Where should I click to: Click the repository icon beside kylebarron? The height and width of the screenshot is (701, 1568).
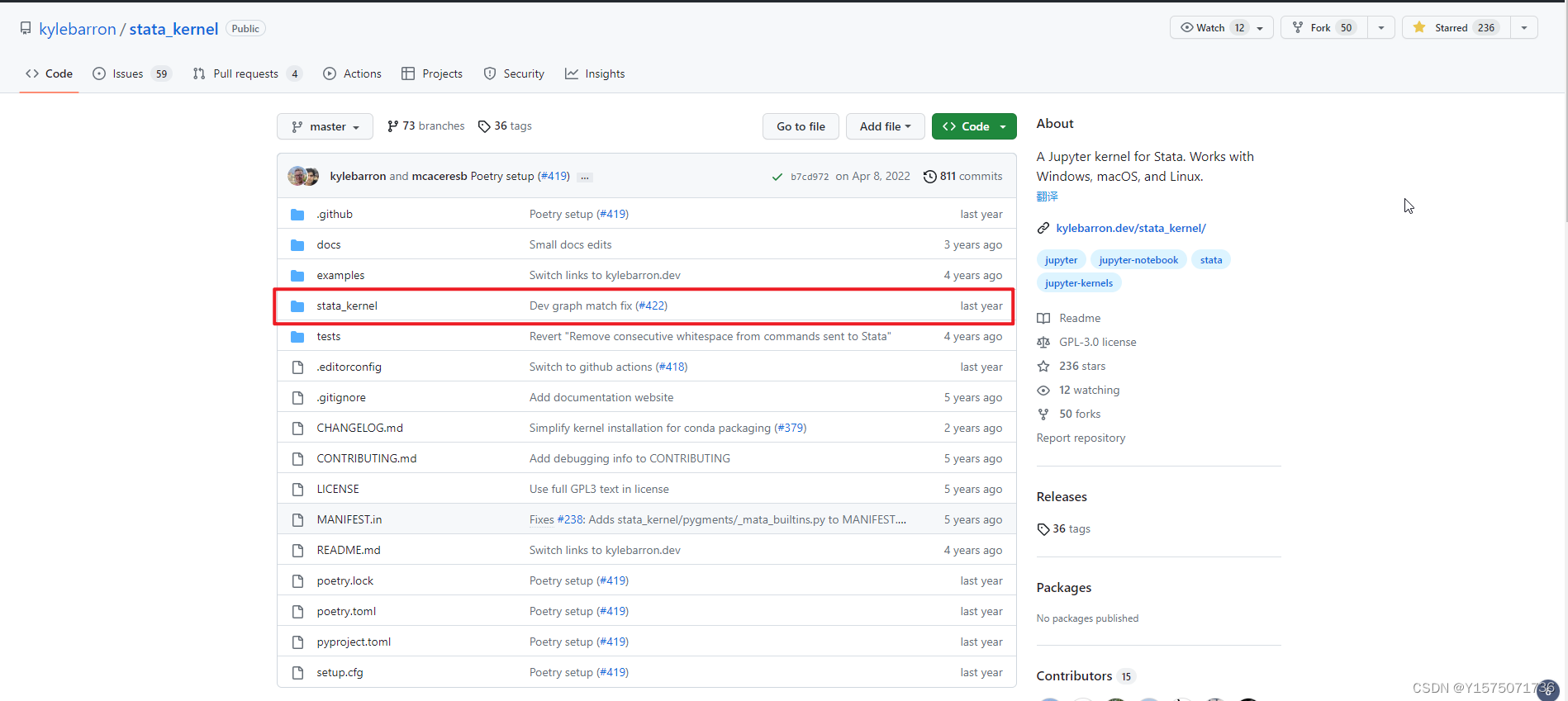pyautogui.click(x=26, y=29)
